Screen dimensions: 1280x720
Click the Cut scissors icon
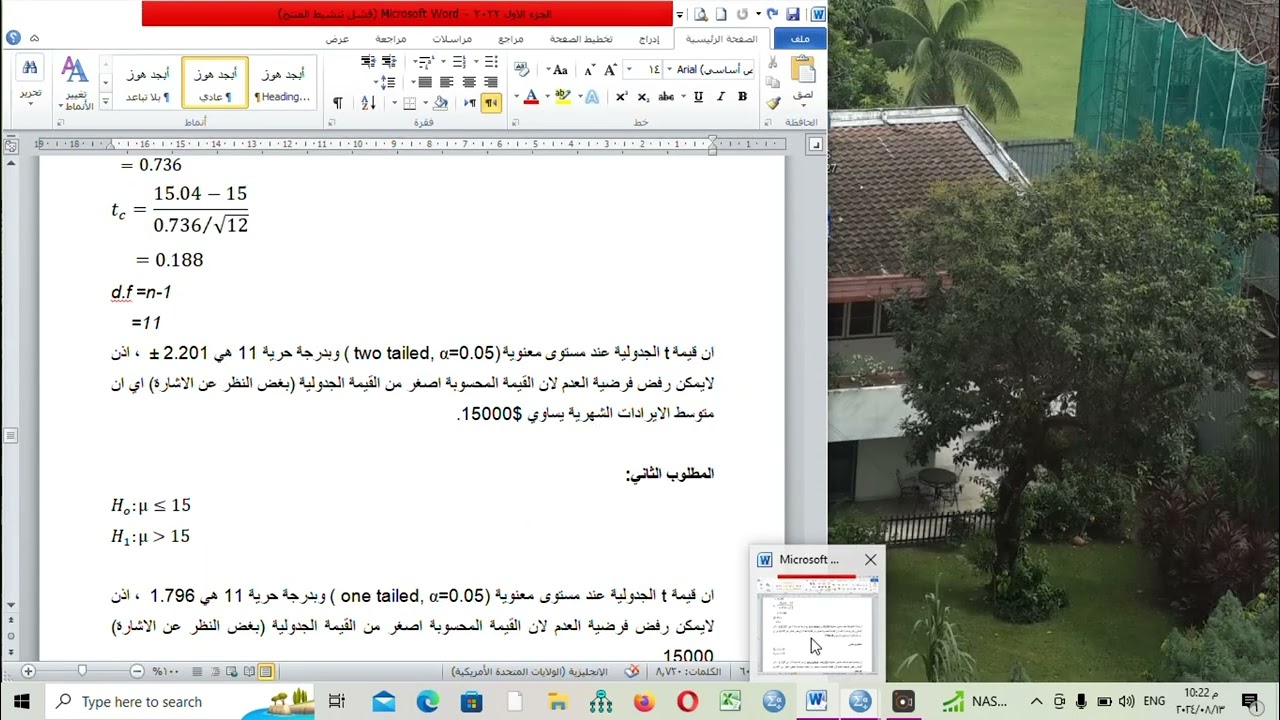772,62
